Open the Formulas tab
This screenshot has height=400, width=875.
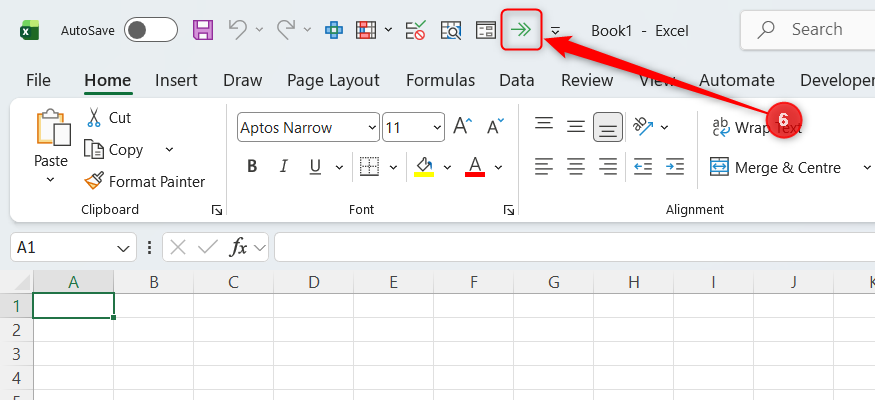coord(440,80)
